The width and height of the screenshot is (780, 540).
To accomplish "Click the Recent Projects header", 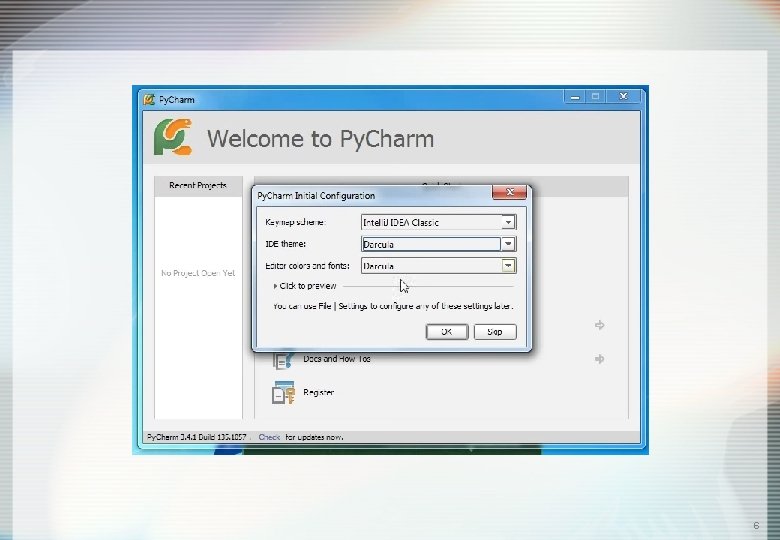I will pyautogui.click(x=198, y=185).
